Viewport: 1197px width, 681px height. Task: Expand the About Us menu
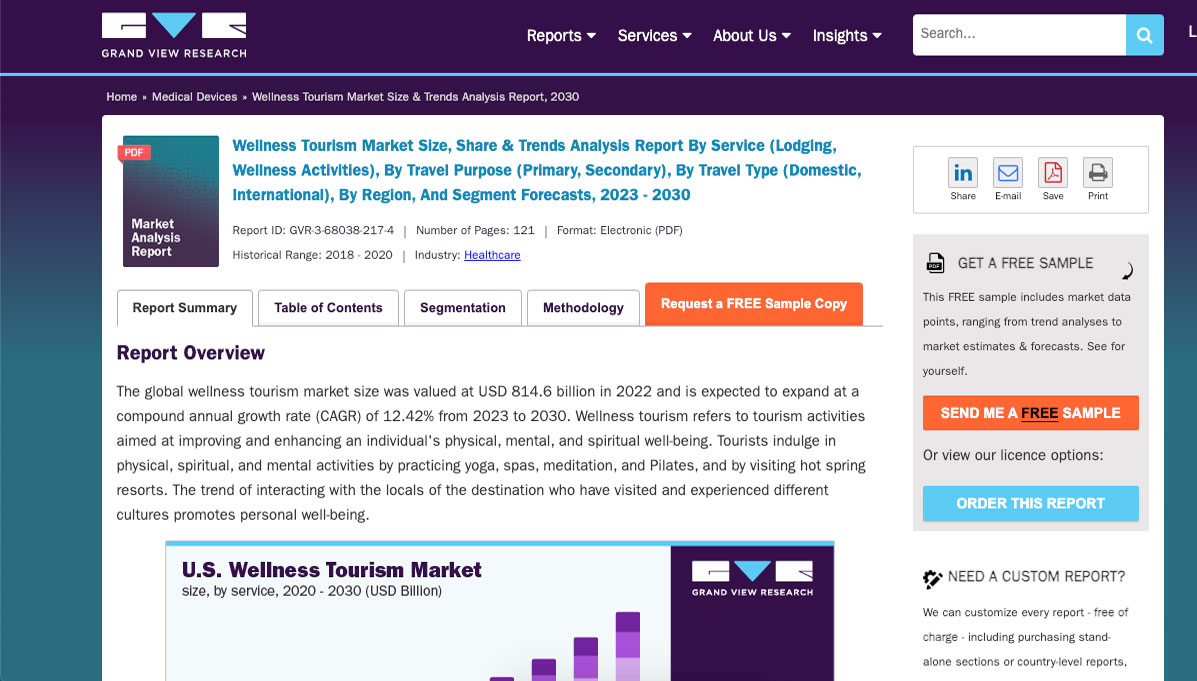[751, 36]
